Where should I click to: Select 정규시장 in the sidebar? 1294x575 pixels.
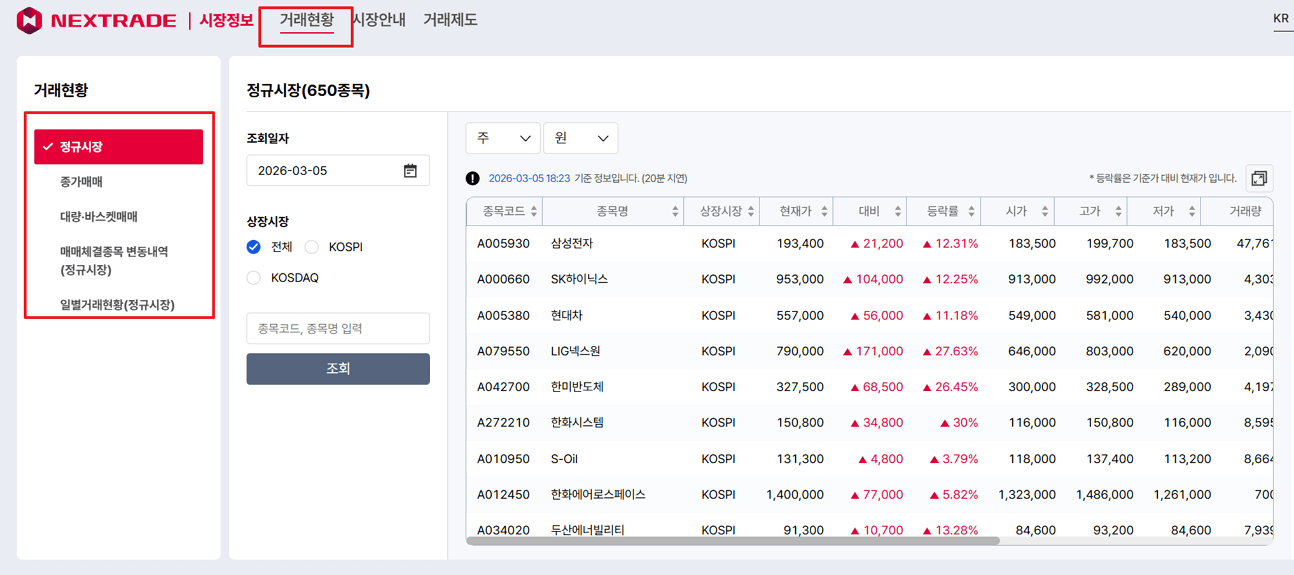[x=119, y=147]
